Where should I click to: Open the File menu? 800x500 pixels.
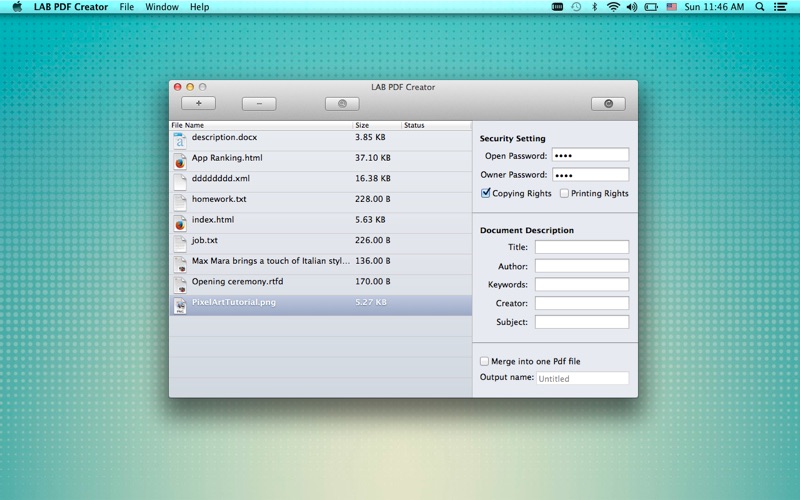pyautogui.click(x=127, y=7)
